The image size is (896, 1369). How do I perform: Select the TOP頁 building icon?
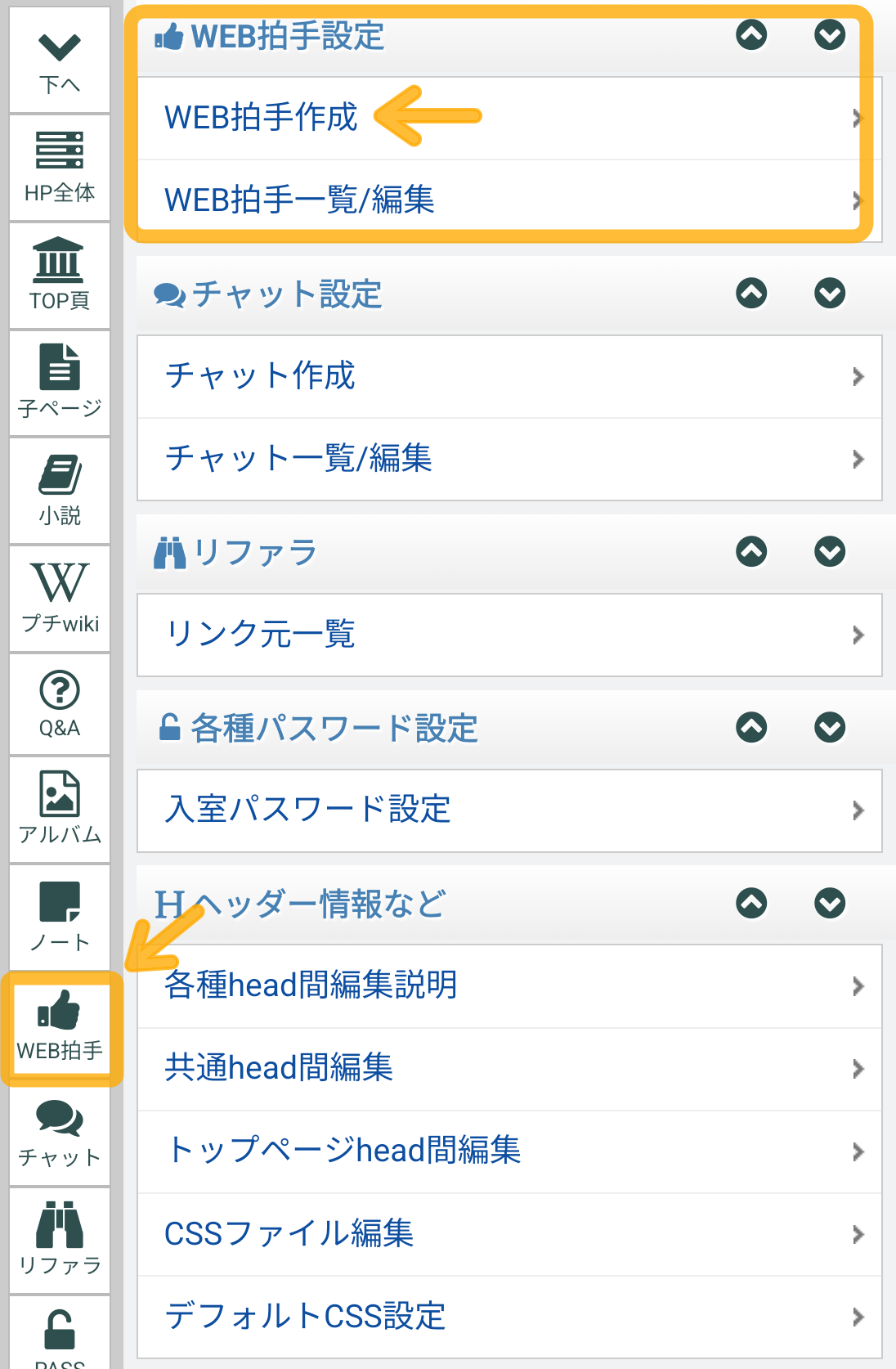[x=60, y=275]
